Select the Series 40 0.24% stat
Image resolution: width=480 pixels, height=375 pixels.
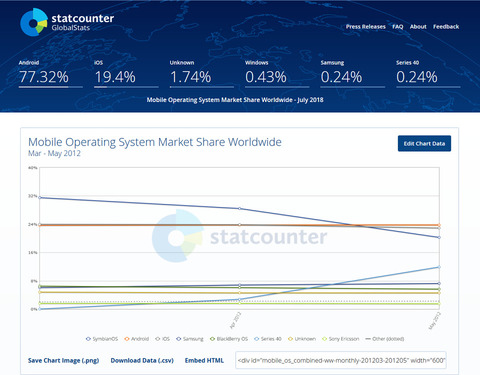point(428,74)
